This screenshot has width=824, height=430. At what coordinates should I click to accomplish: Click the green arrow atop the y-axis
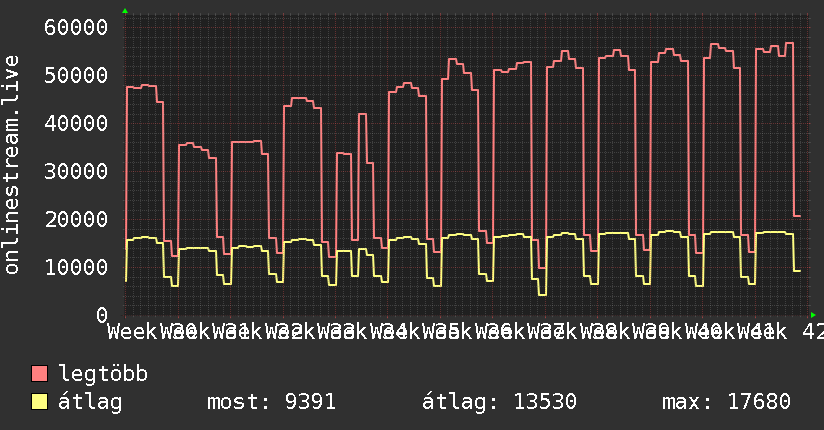[125, 11]
